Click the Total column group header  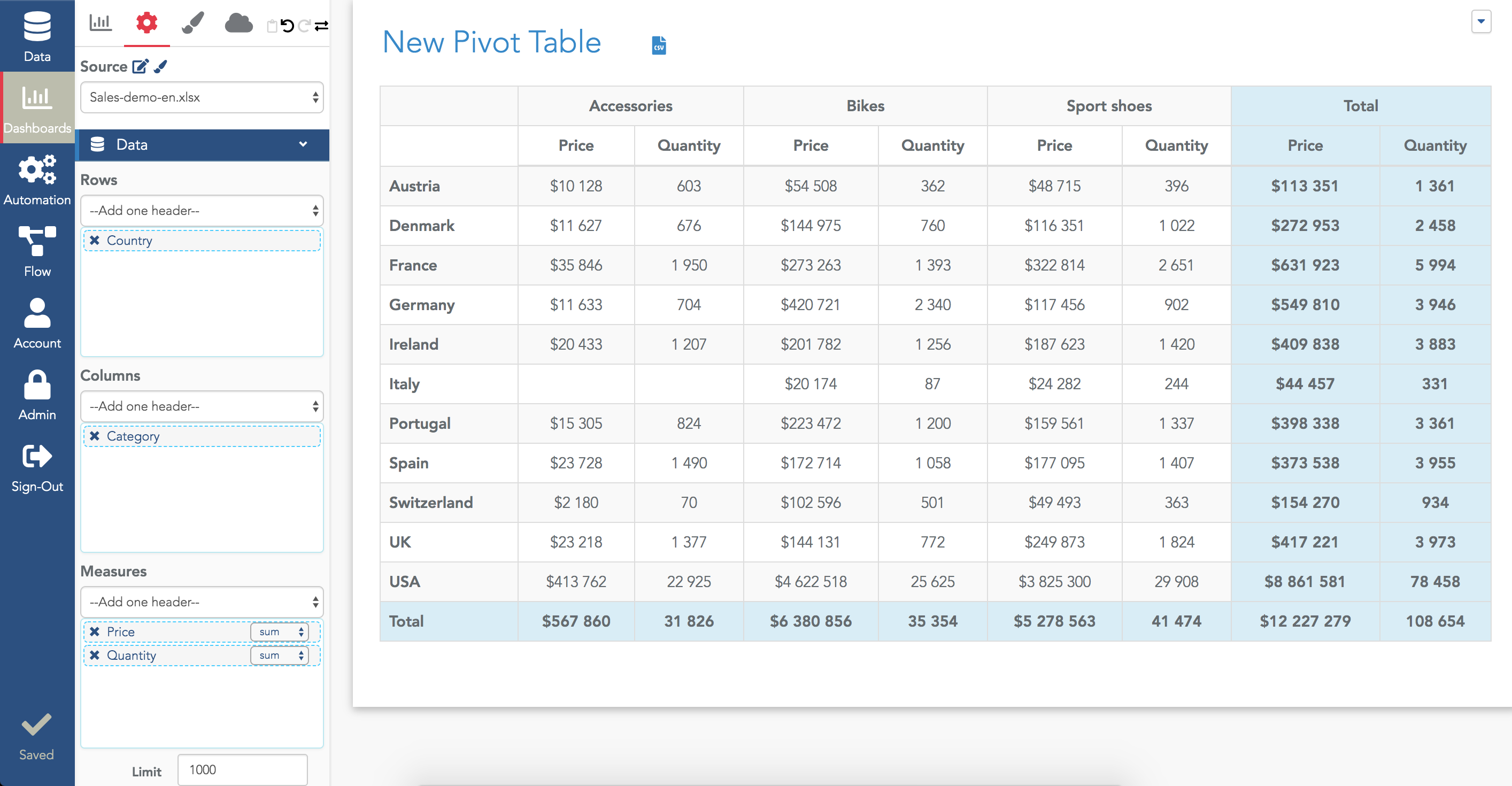click(1361, 106)
